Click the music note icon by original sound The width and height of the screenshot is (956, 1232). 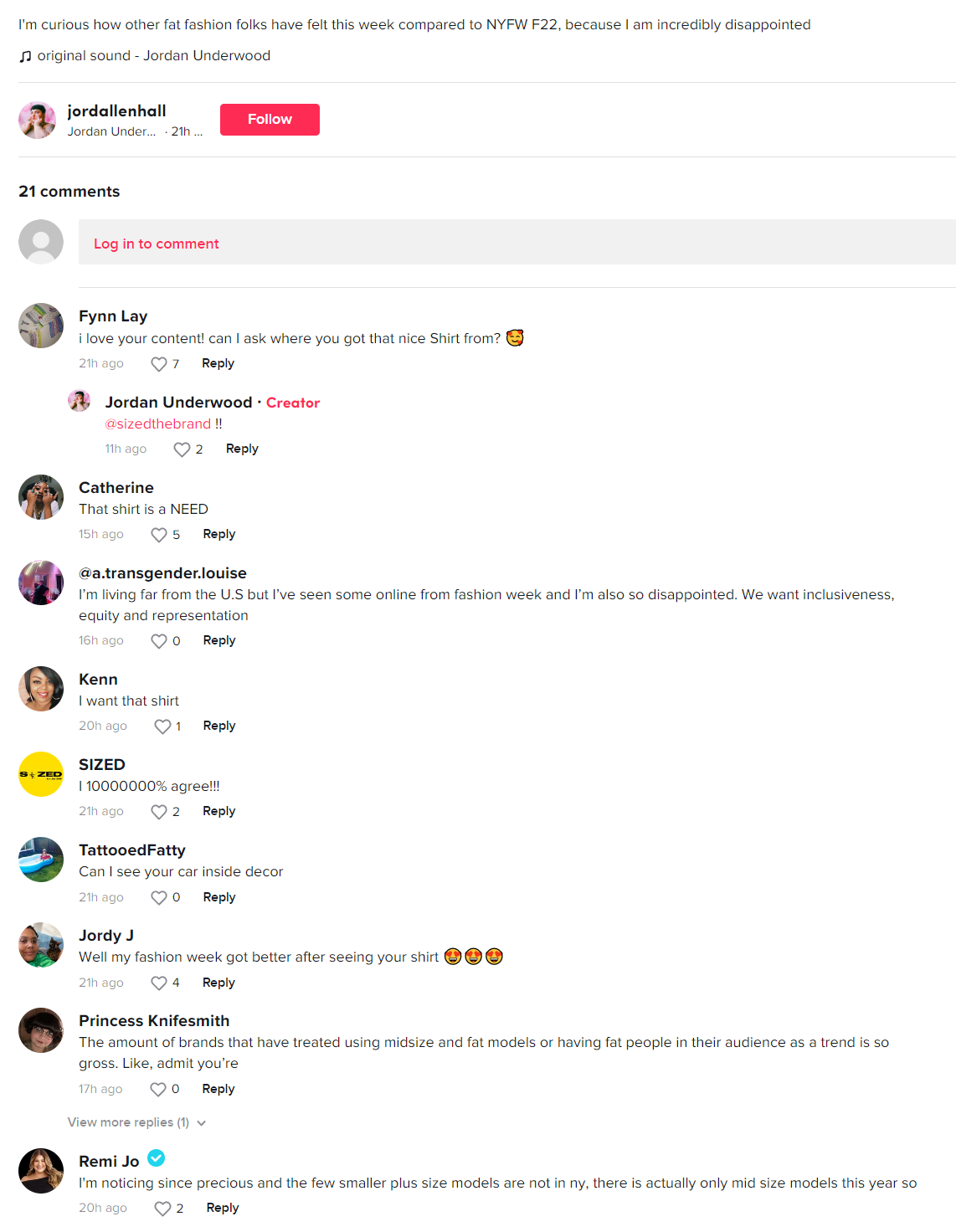coord(26,56)
